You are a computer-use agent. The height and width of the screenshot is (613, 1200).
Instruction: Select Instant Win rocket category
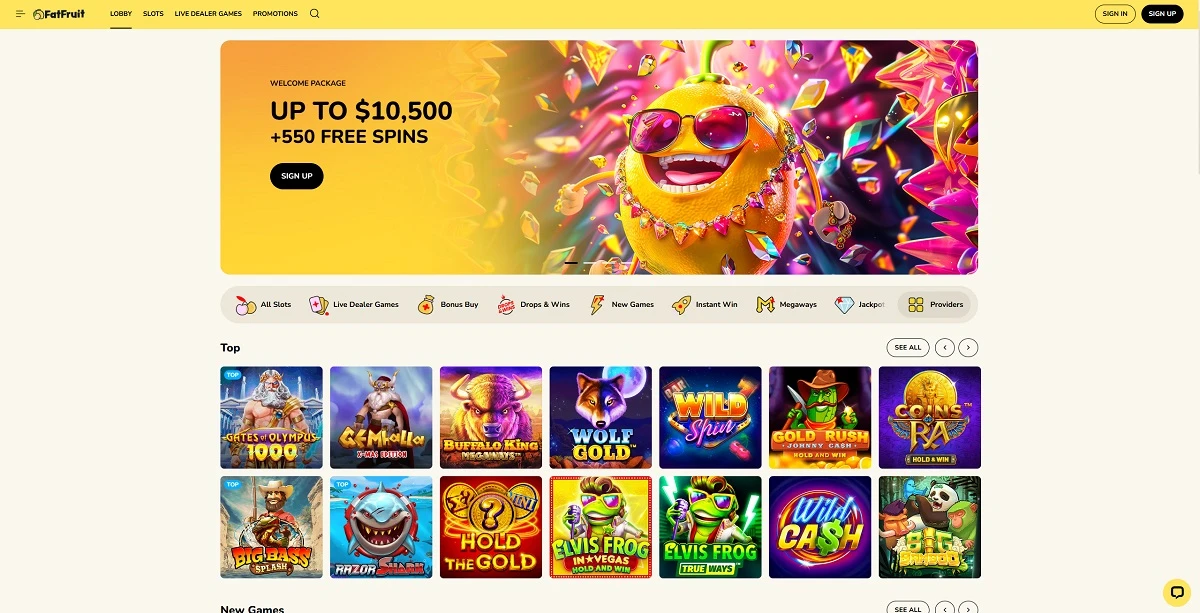click(681, 305)
